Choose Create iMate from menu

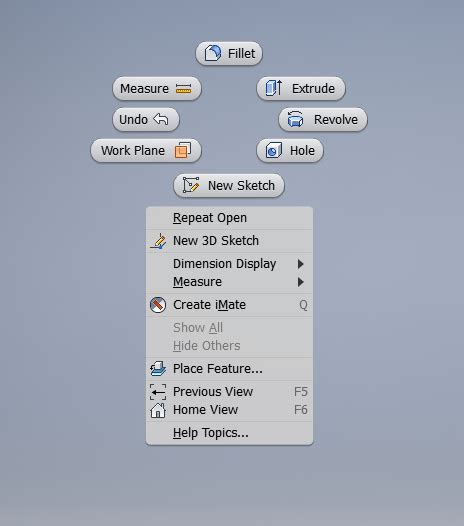coord(229,305)
